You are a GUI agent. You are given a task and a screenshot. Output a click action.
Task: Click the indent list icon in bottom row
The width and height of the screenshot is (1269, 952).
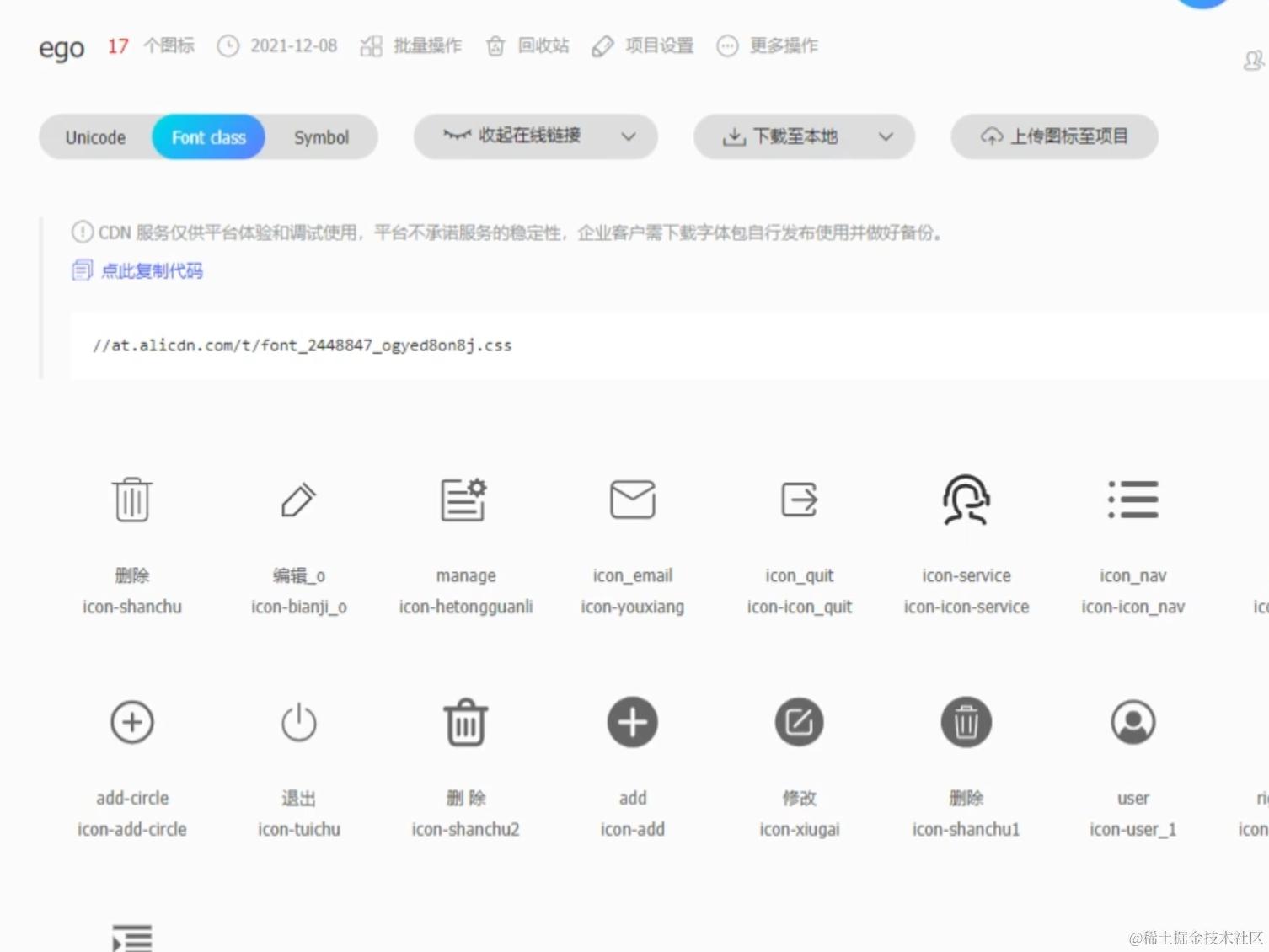tap(132, 938)
